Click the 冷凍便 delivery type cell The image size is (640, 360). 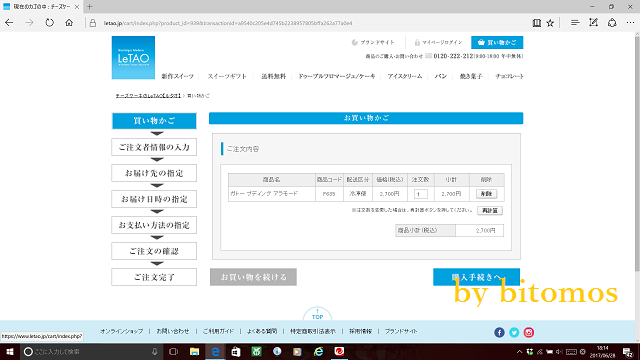[x=358, y=194]
